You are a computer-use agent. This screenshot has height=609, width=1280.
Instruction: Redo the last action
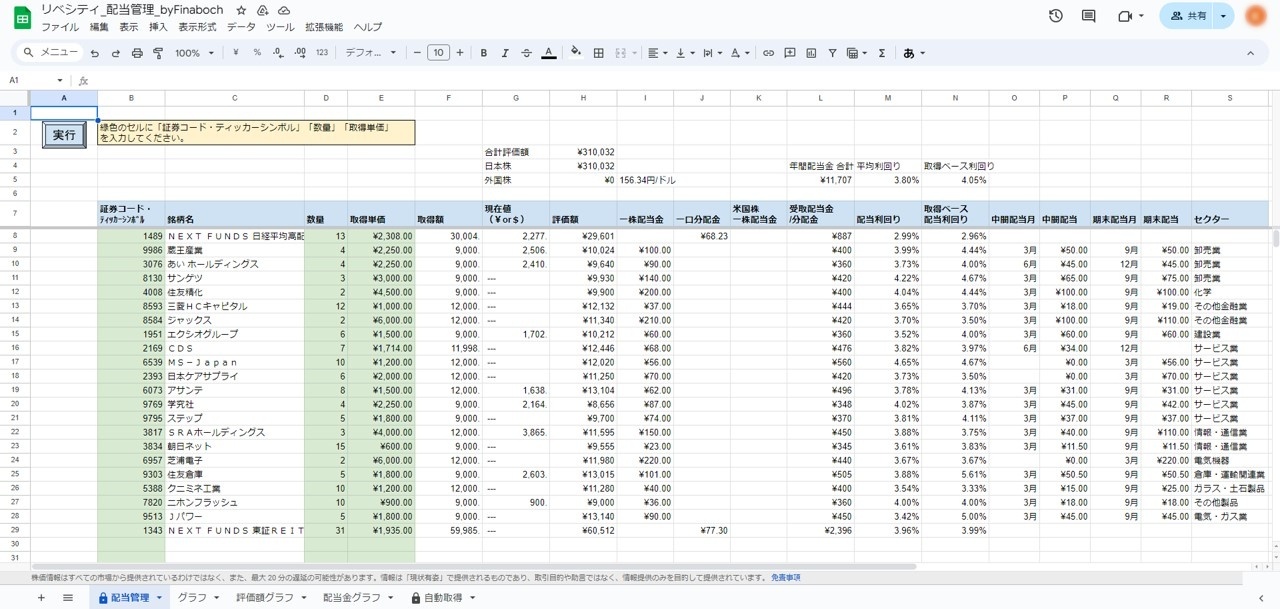[x=116, y=53]
